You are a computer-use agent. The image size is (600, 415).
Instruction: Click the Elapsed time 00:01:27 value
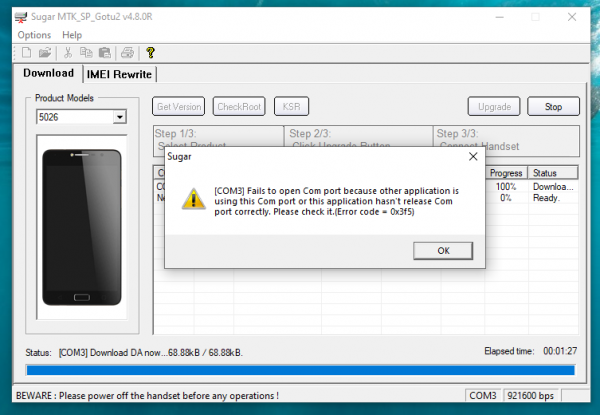(560, 351)
